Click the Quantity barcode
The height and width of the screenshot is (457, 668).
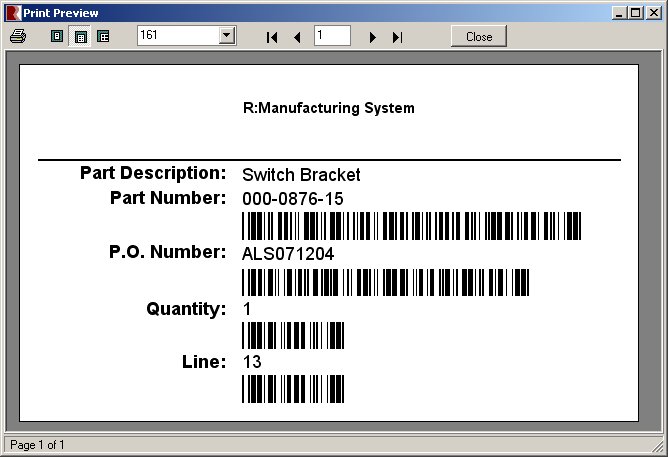tap(293, 335)
